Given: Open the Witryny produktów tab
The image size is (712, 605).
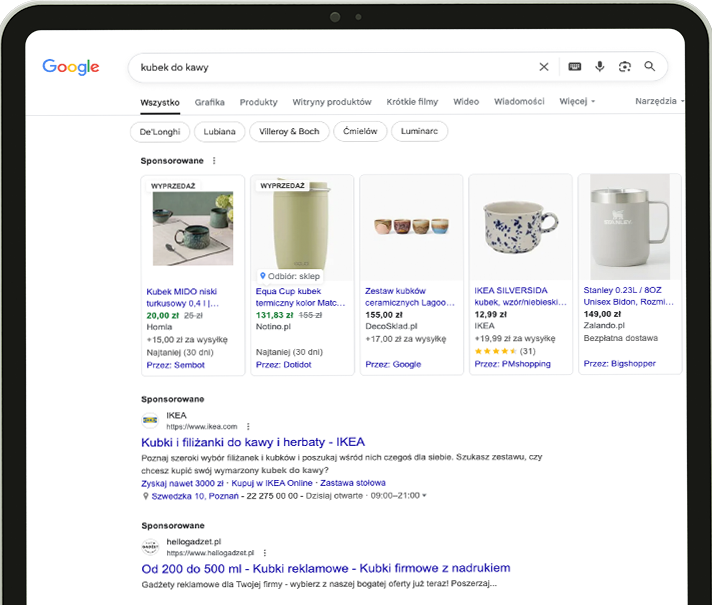Looking at the screenshot, I should [332, 102].
